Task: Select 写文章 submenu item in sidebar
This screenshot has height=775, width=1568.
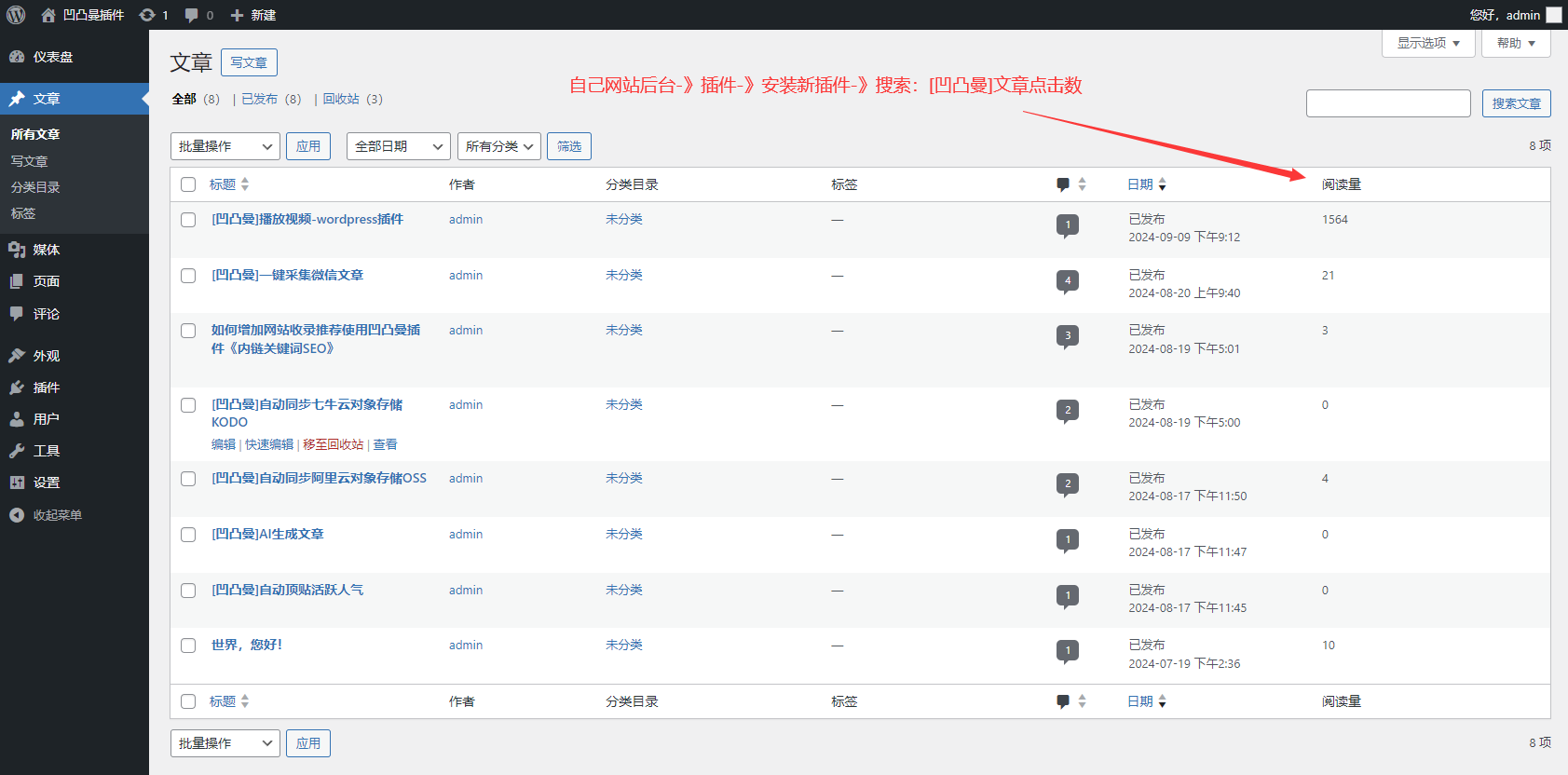Action: coord(29,161)
